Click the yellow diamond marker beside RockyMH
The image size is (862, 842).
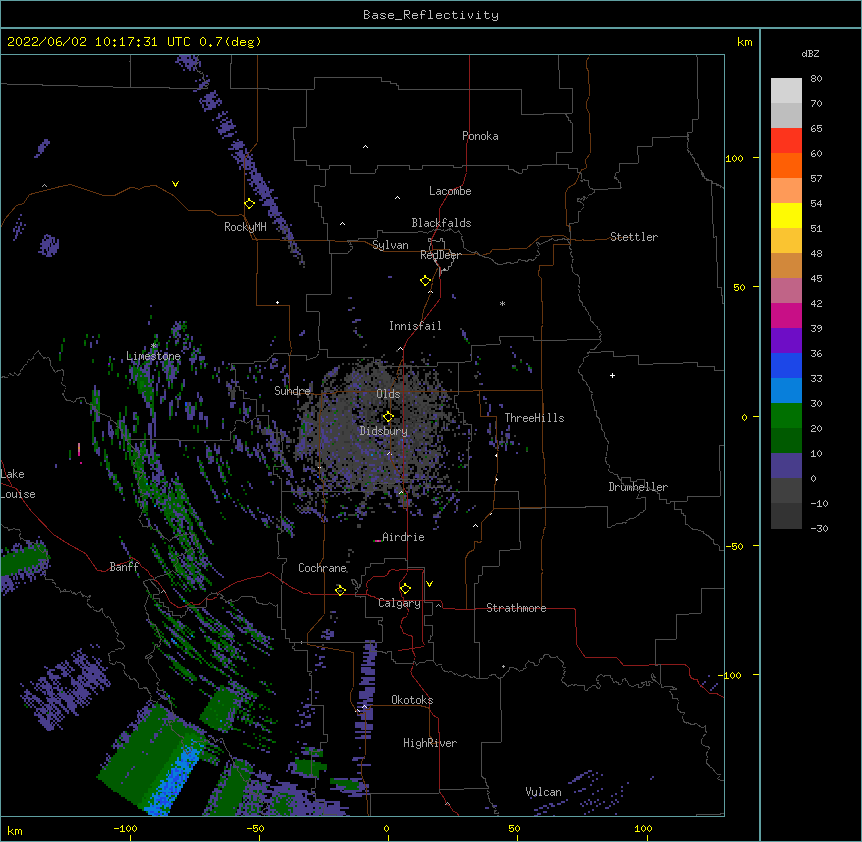250,204
